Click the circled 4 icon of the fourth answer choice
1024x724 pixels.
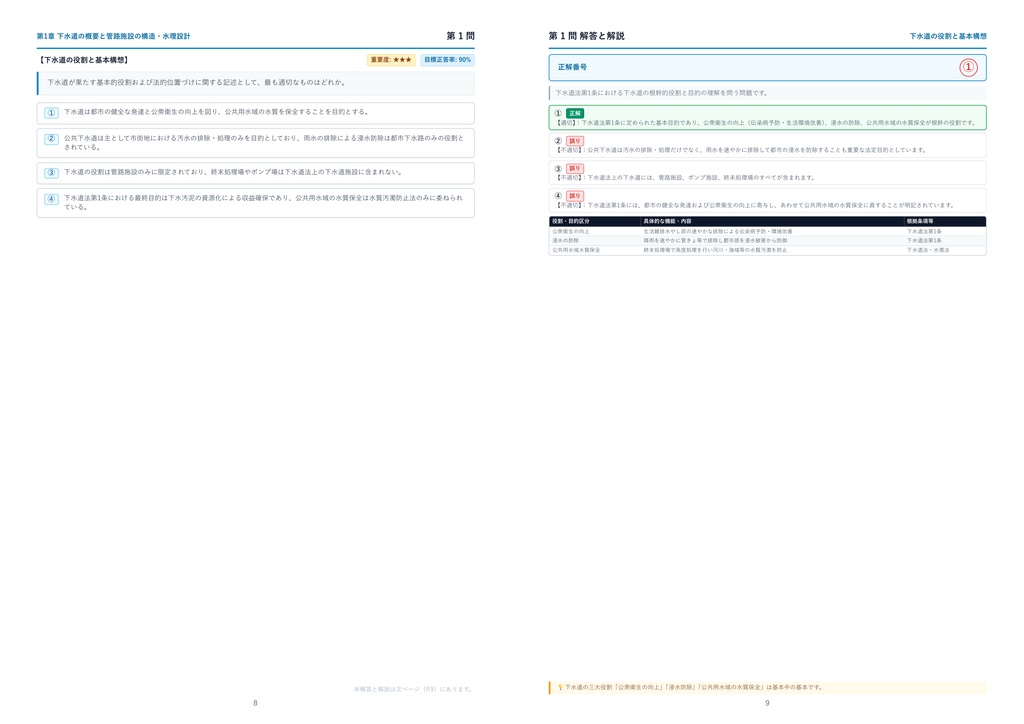(52, 199)
